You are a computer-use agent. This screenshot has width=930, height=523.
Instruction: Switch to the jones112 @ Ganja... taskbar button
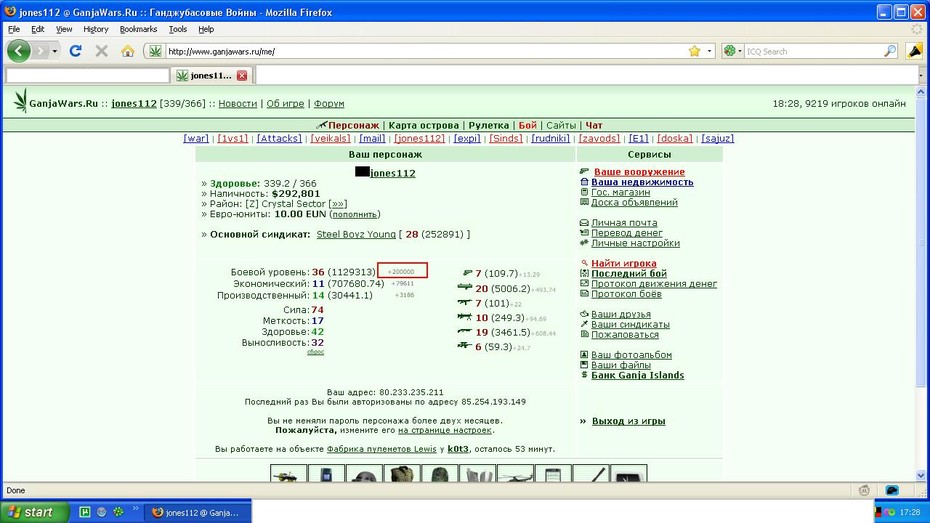(x=198, y=512)
